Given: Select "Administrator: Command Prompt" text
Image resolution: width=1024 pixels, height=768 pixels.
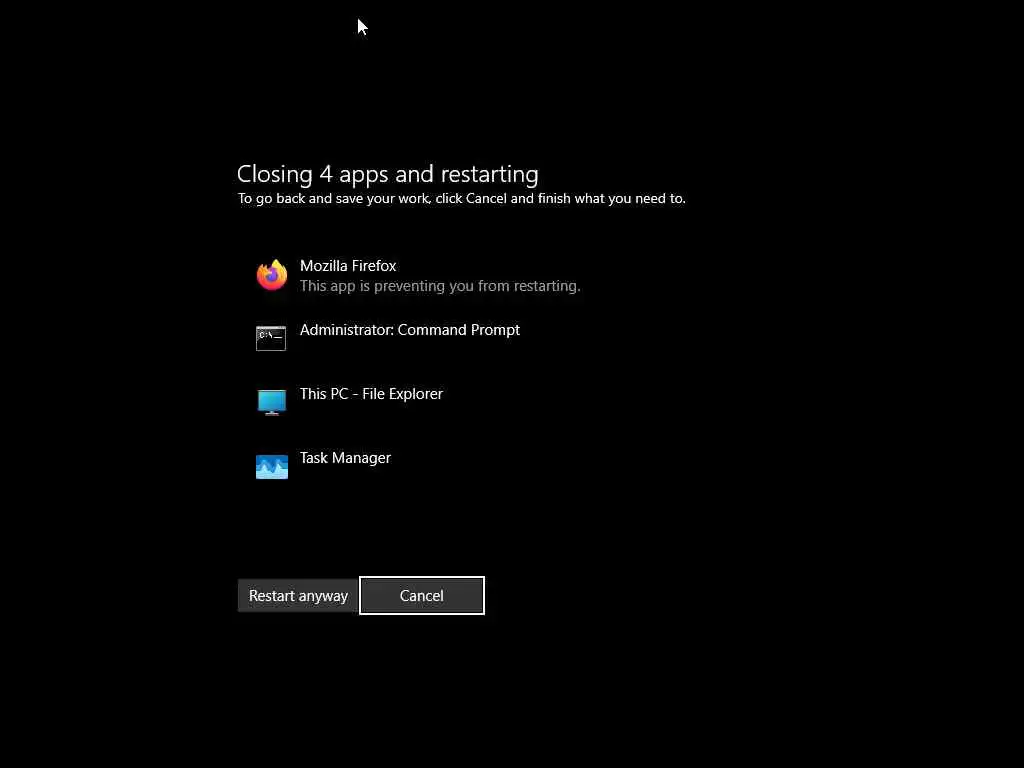Looking at the screenshot, I should [x=409, y=330].
